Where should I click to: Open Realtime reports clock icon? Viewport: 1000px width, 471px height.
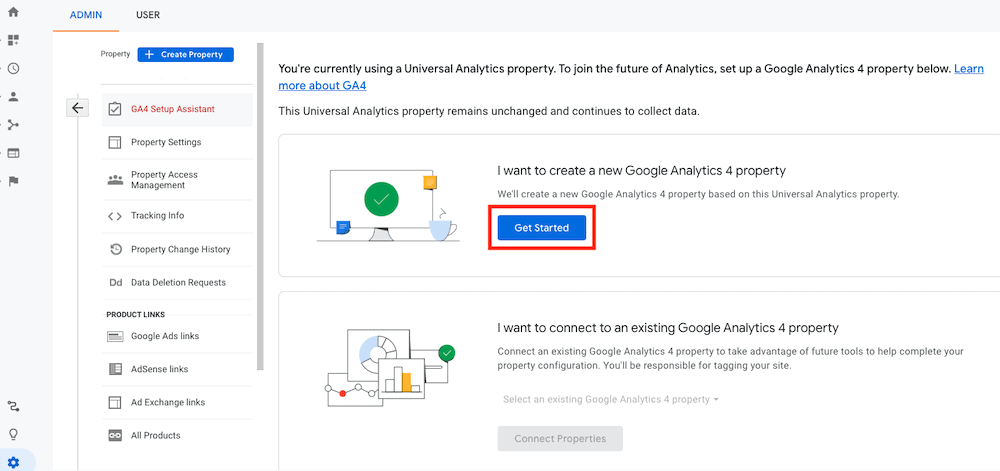tap(13, 69)
